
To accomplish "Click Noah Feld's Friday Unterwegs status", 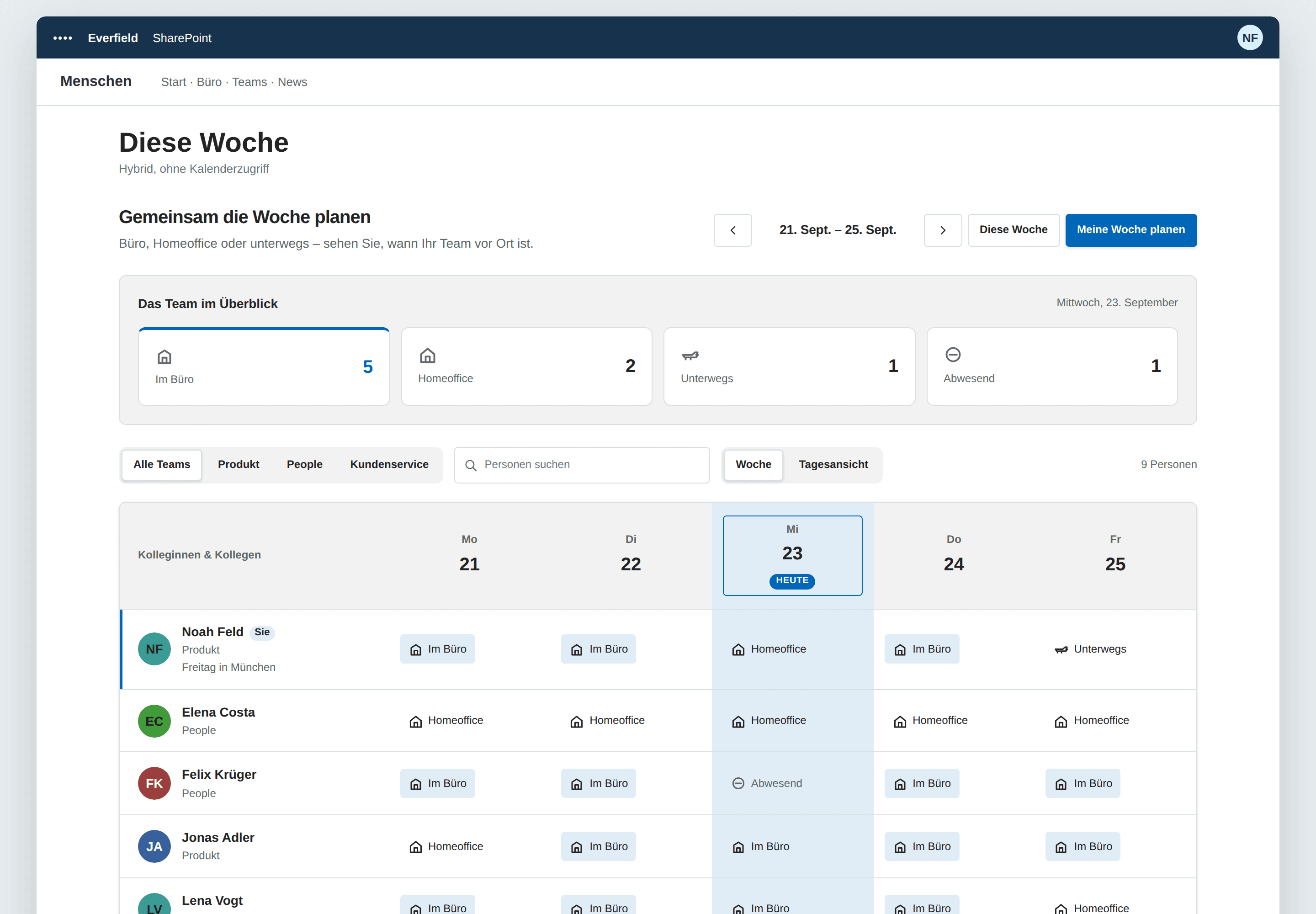I will coord(1090,649).
